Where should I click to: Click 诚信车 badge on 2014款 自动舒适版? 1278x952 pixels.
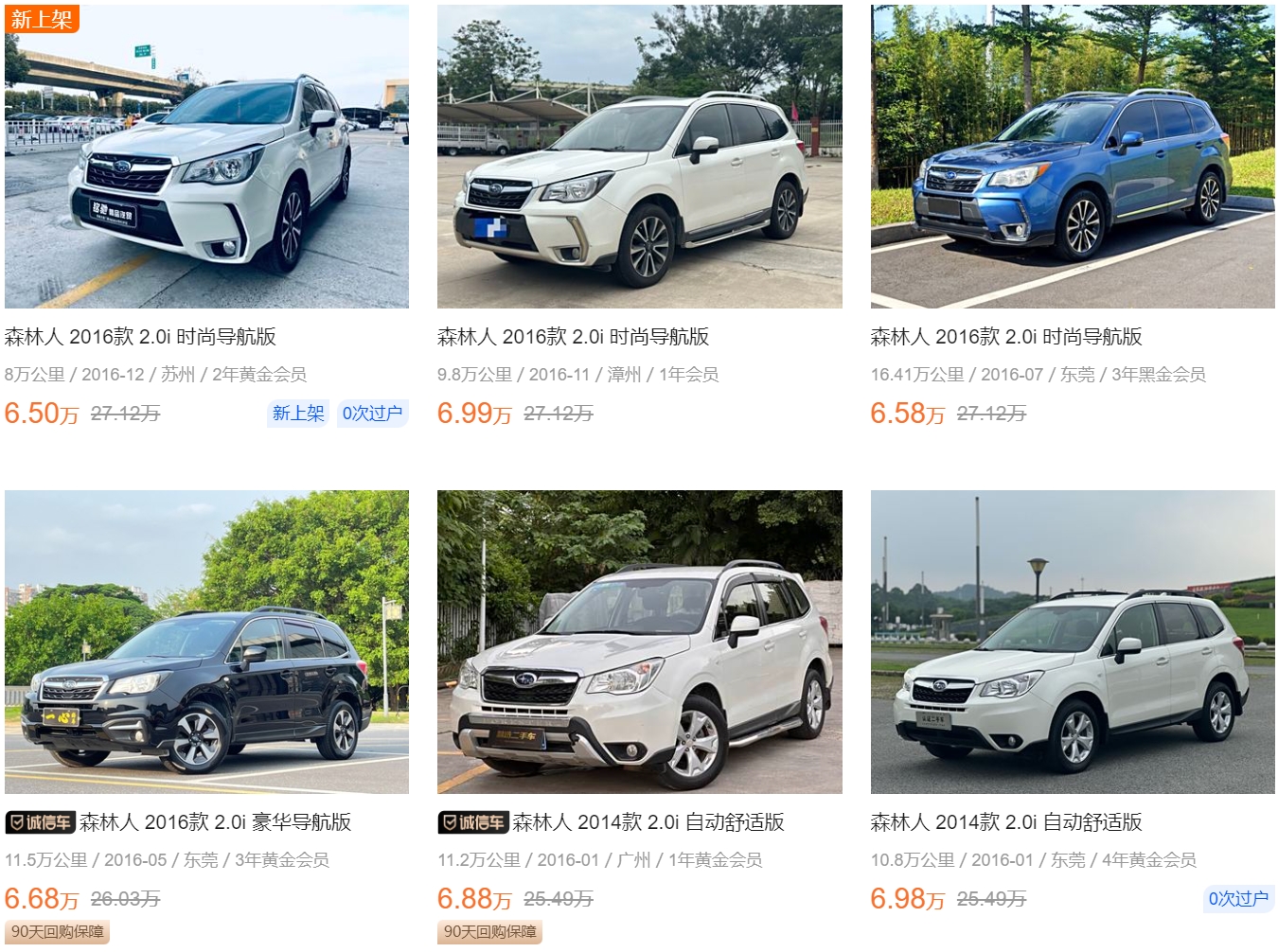coord(473,822)
